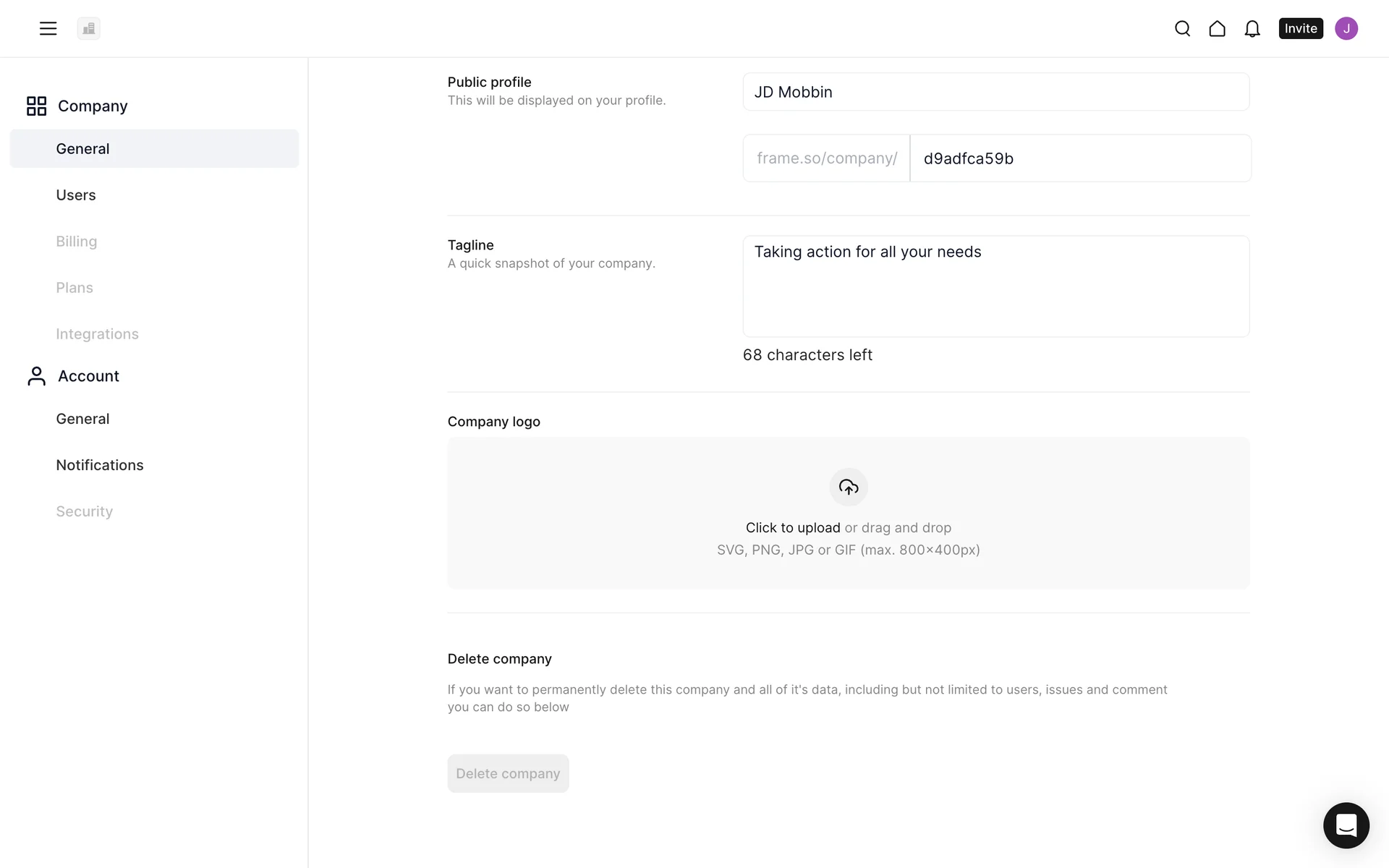The image size is (1389, 868).
Task: Go to home via house icon
Action: coord(1217,28)
